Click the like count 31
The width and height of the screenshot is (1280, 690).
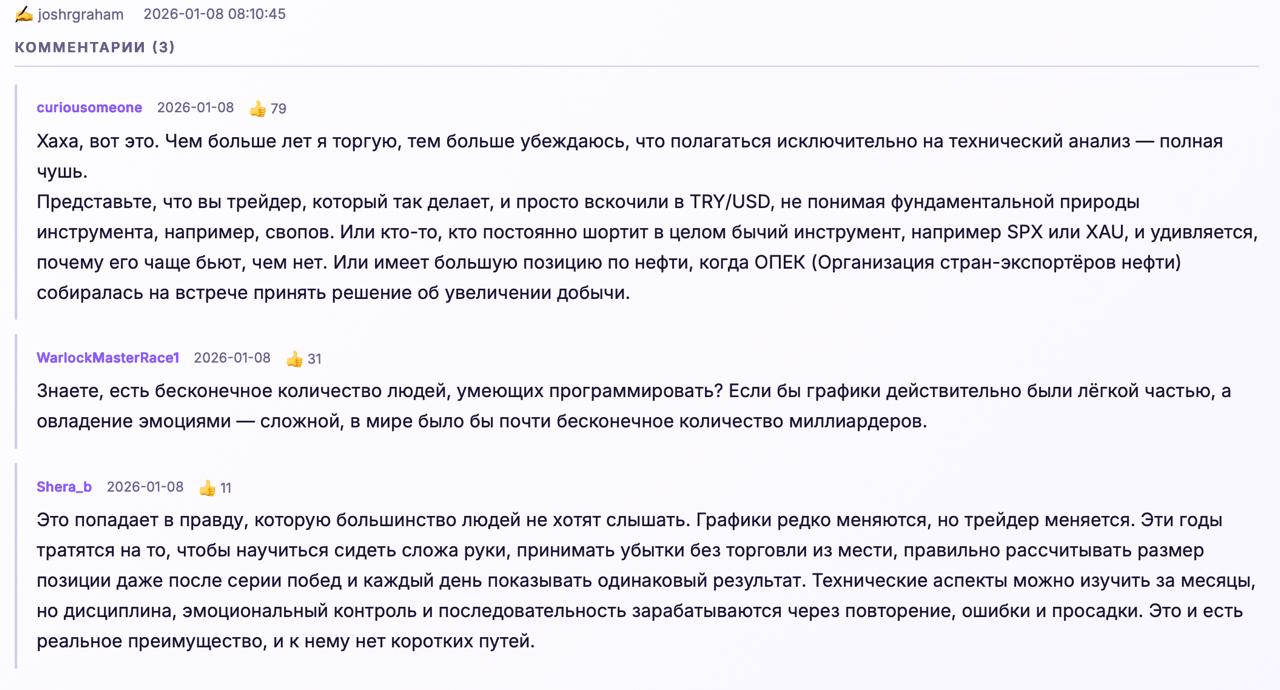[314, 358]
